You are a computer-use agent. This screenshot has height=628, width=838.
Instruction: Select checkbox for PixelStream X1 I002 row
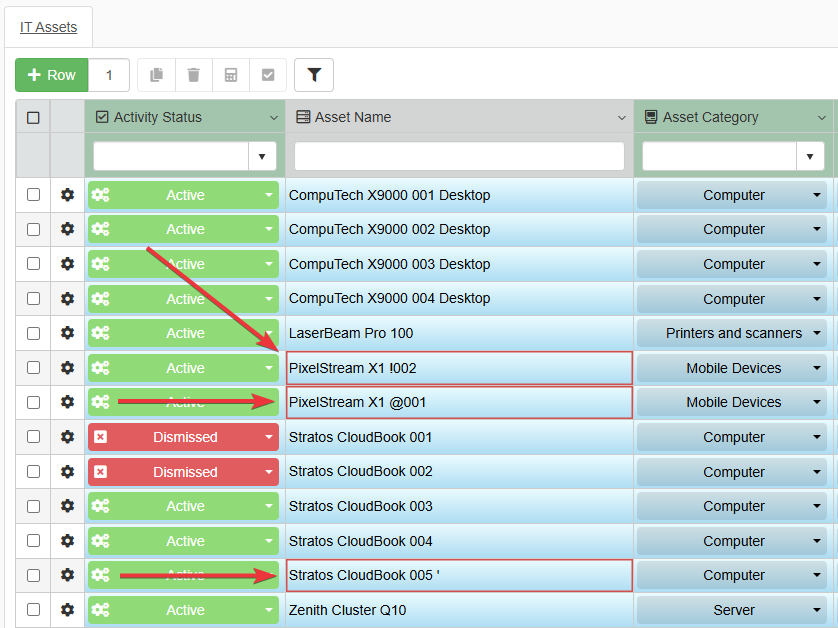(x=33, y=368)
